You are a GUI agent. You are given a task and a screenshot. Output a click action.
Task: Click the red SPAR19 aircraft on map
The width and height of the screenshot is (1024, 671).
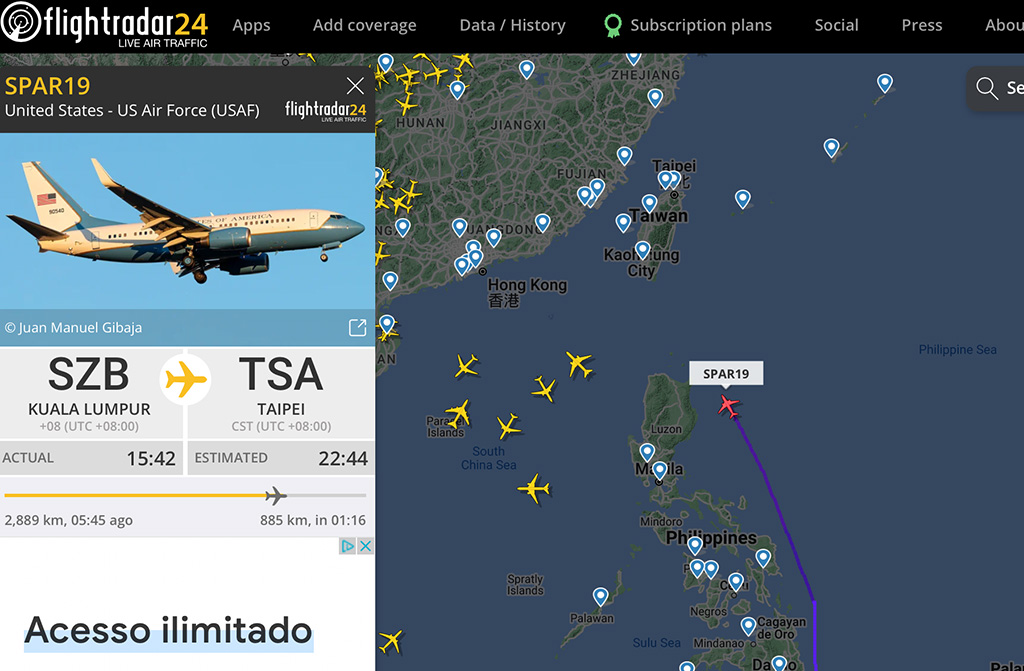click(728, 406)
